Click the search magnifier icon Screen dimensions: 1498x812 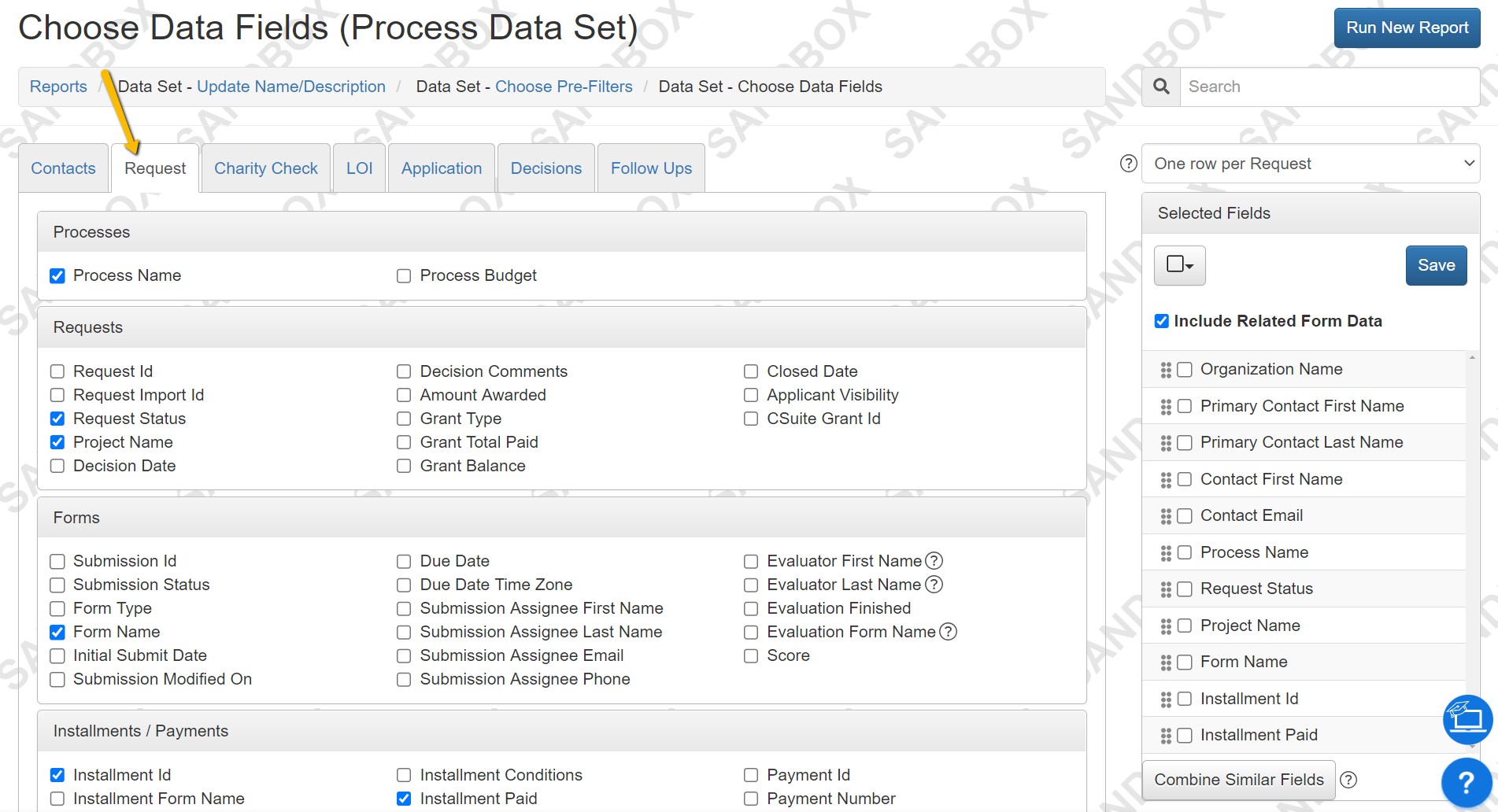[1160, 87]
